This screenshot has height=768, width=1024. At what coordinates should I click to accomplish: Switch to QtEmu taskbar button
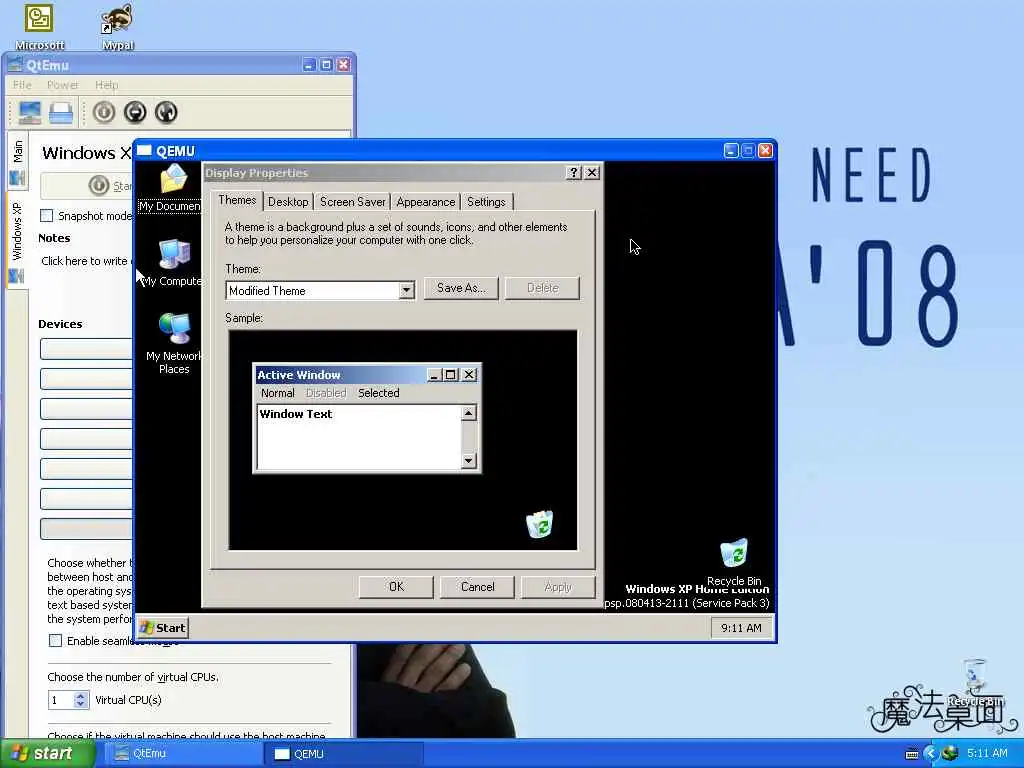tap(184, 754)
